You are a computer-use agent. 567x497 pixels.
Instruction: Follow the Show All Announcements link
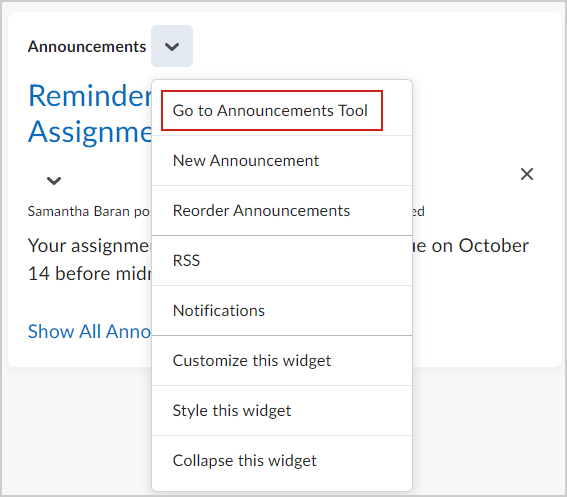click(x=89, y=331)
